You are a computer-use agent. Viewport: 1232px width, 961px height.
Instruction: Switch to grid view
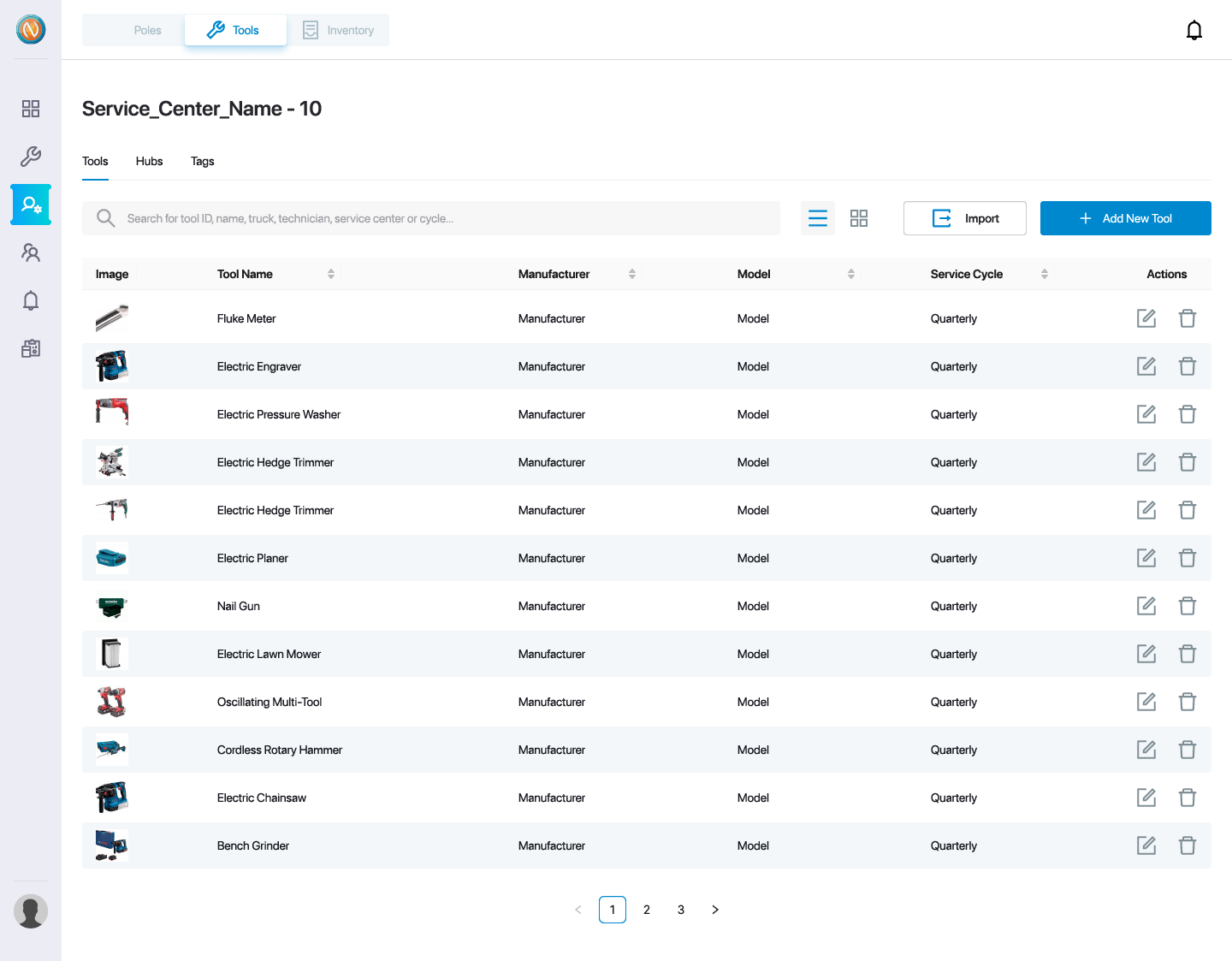click(859, 218)
